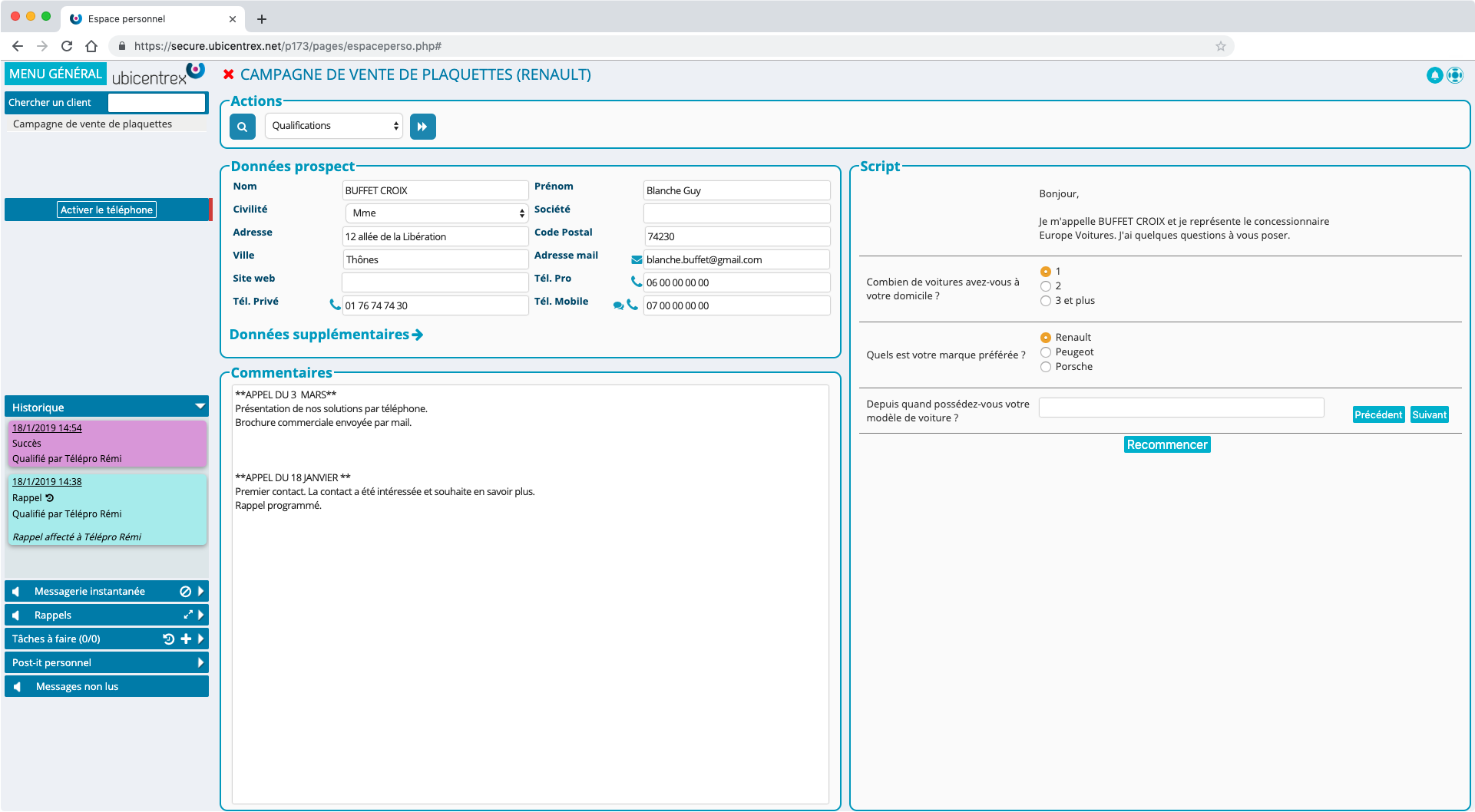Call the Tél. Privé number using its phone icon
The height and width of the screenshot is (812, 1475).
click(335, 304)
